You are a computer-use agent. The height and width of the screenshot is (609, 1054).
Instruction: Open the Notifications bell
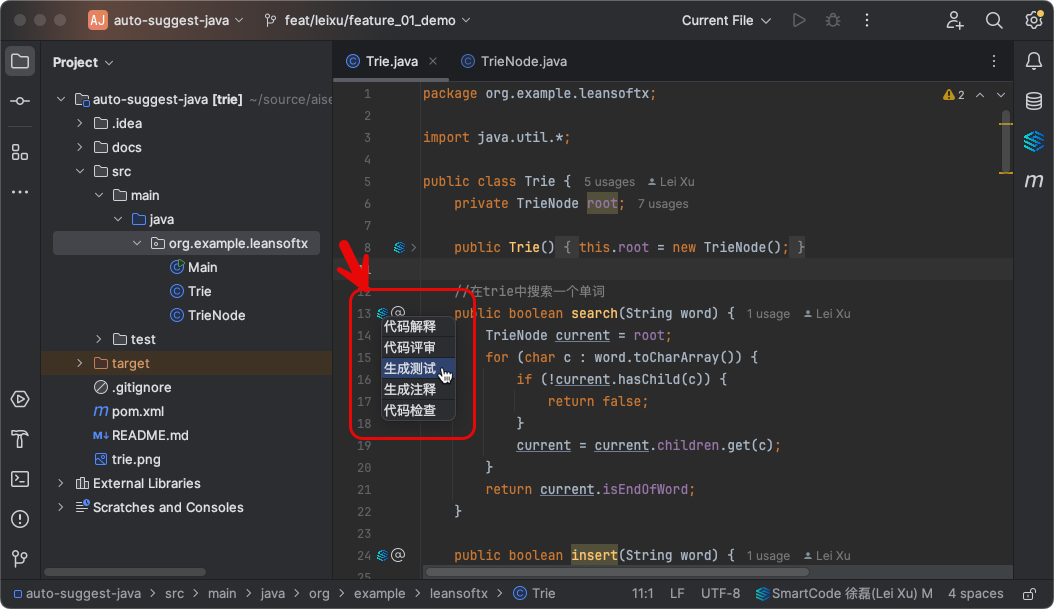[1034, 61]
